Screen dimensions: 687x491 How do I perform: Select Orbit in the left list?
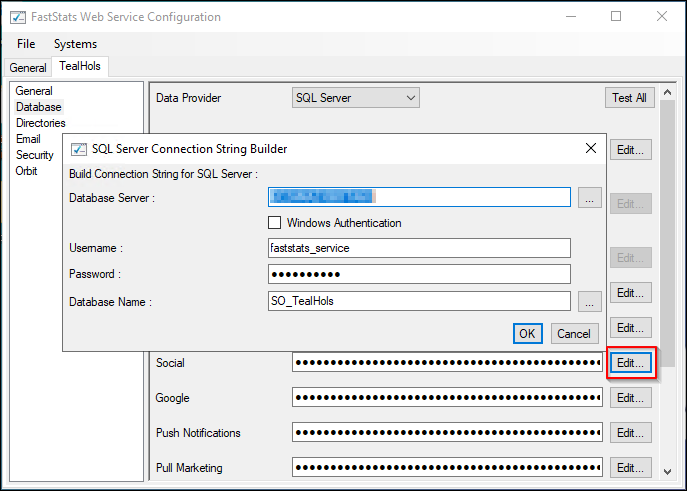(26, 171)
